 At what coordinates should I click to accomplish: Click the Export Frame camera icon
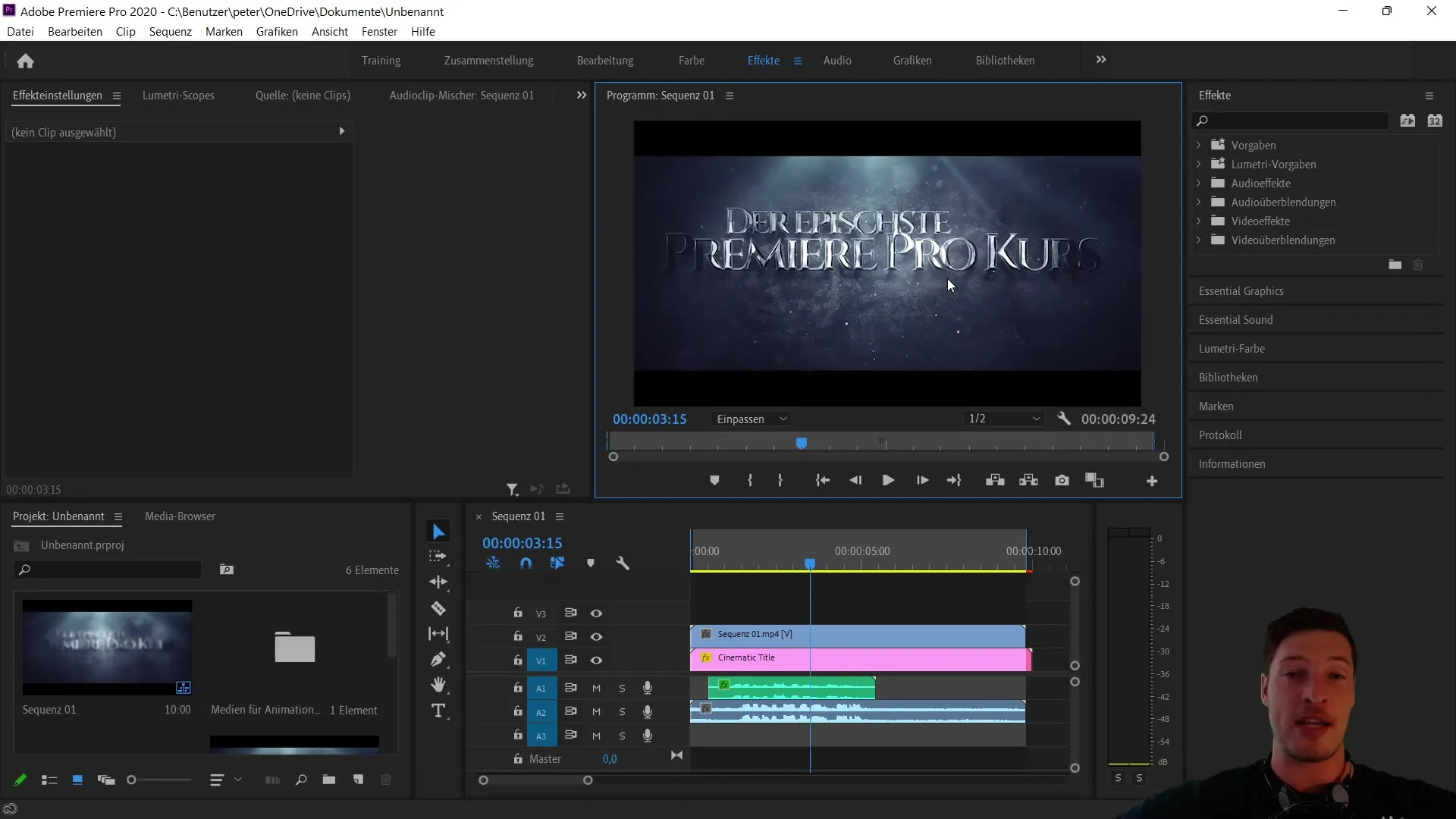click(x=1062, y=481)
